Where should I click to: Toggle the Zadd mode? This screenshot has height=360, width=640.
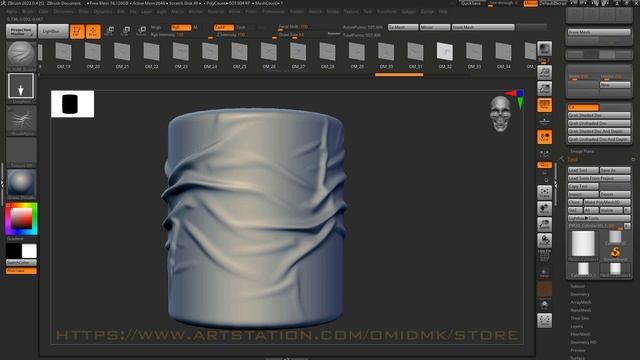tap(224, 27)
